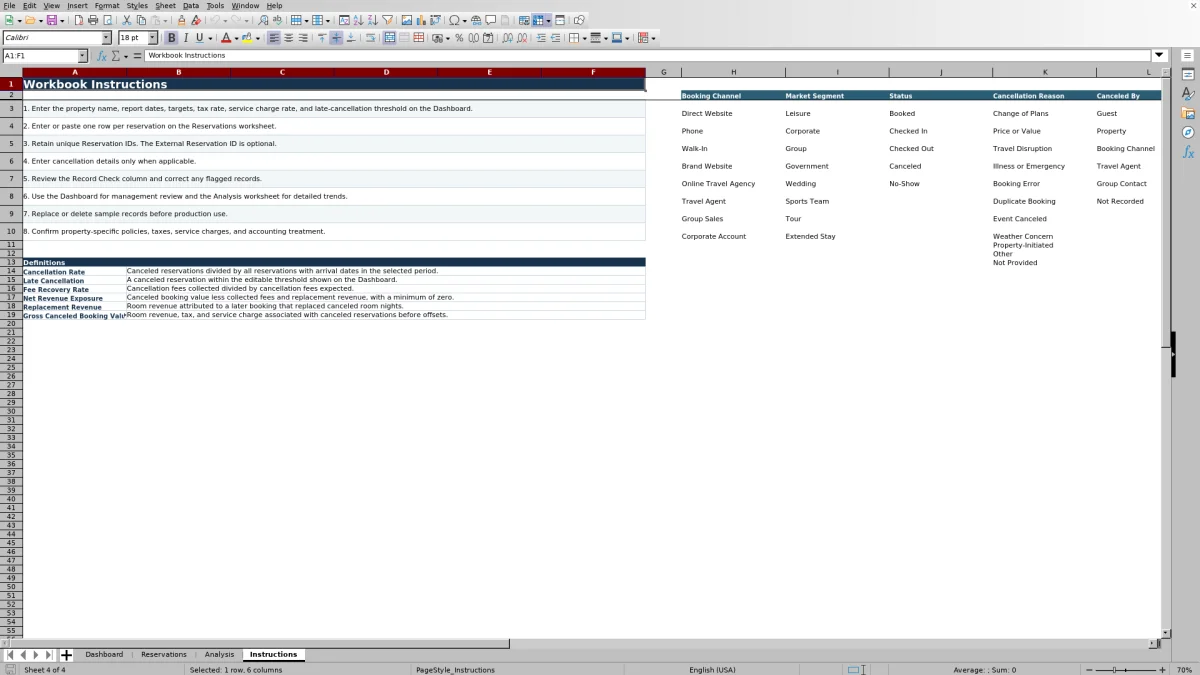Image resolution: width=1200 pixels, height=675 pixels.
Task: Open the File menu
Action: tap(9, 6)
